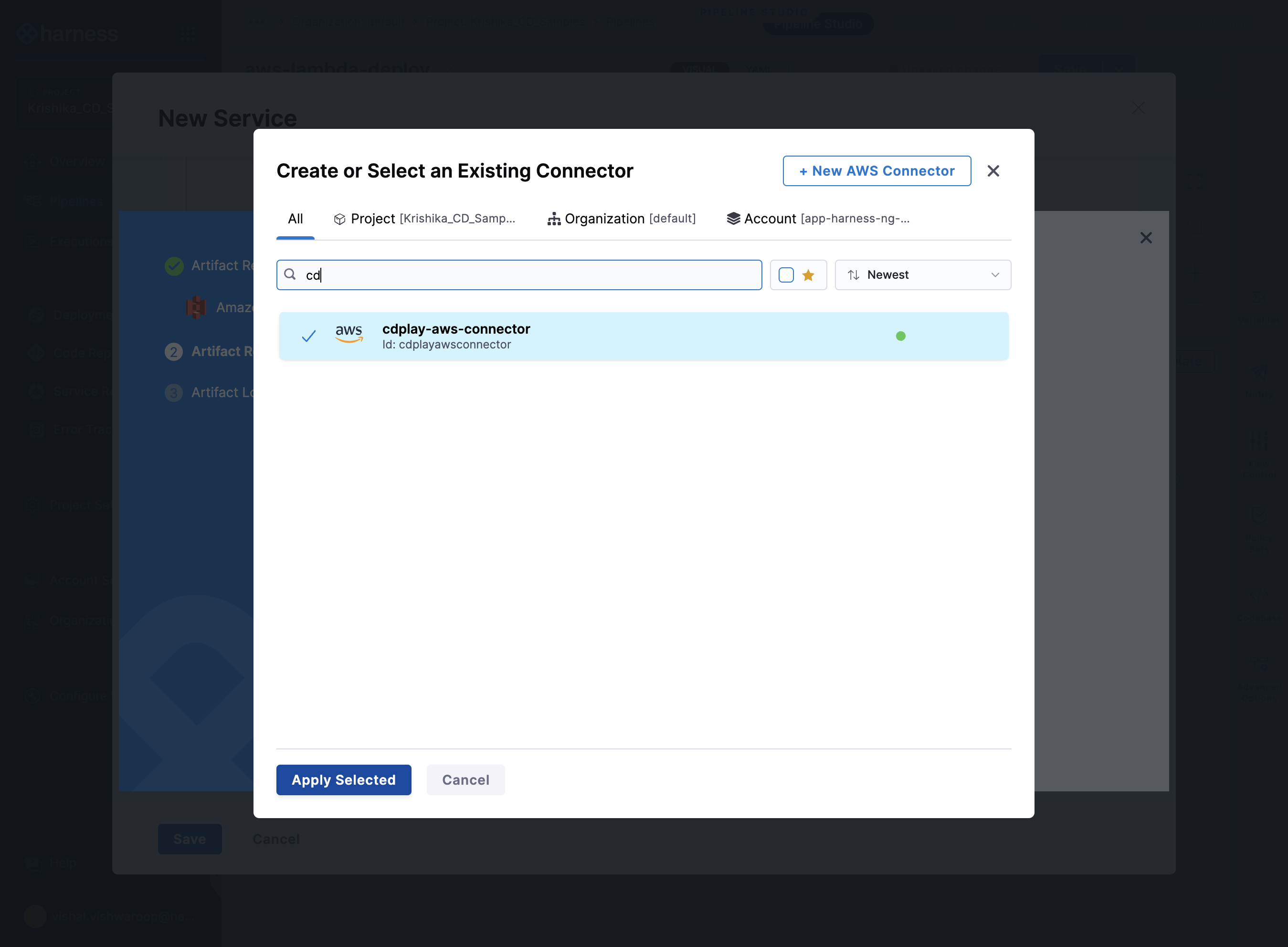
Task: Click Cancel in New Service window
Action: tap(276, 839)
